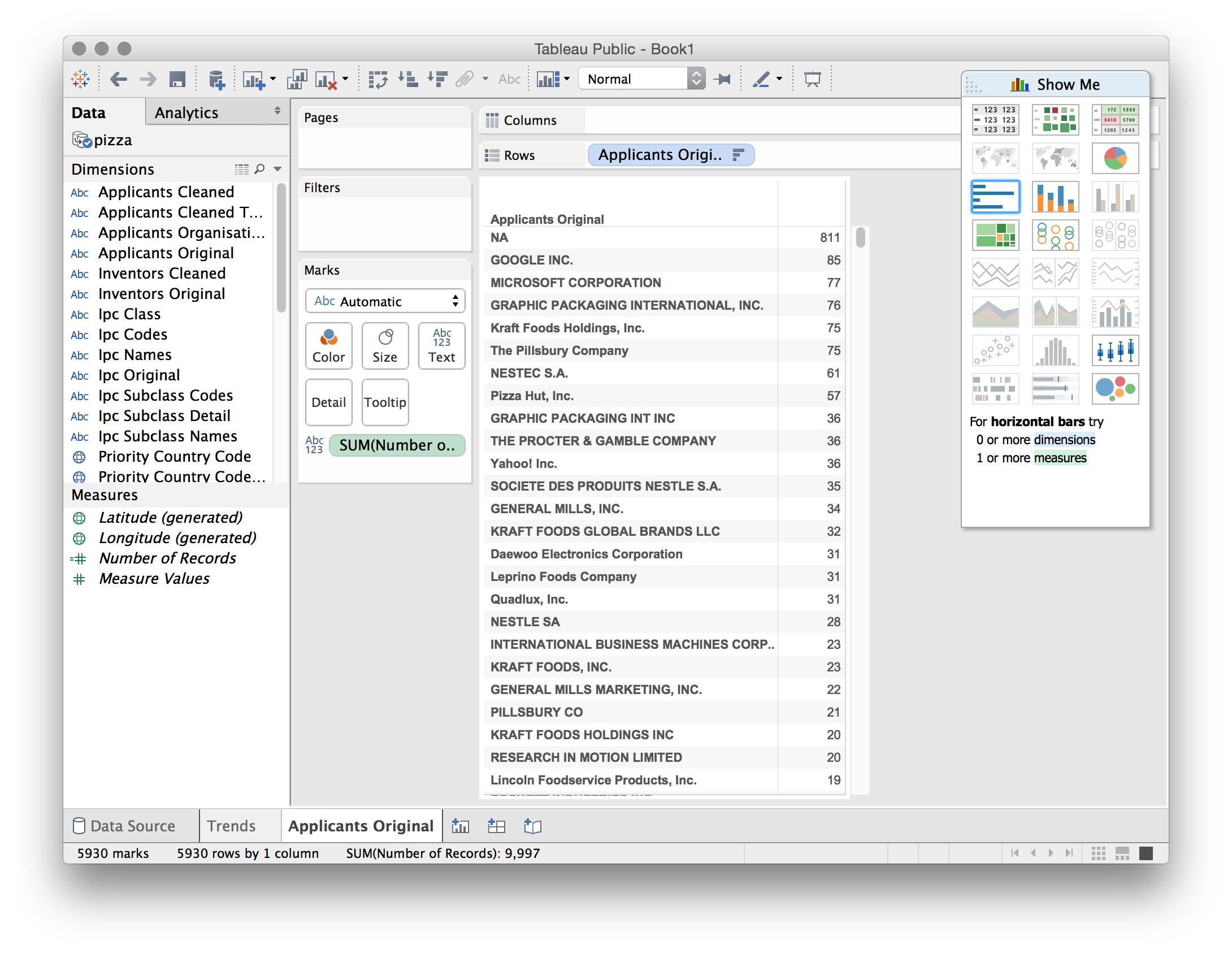Search dimensions with magnifier icon
This screenshot has height=954, width=1232.
tap(259, 169)
